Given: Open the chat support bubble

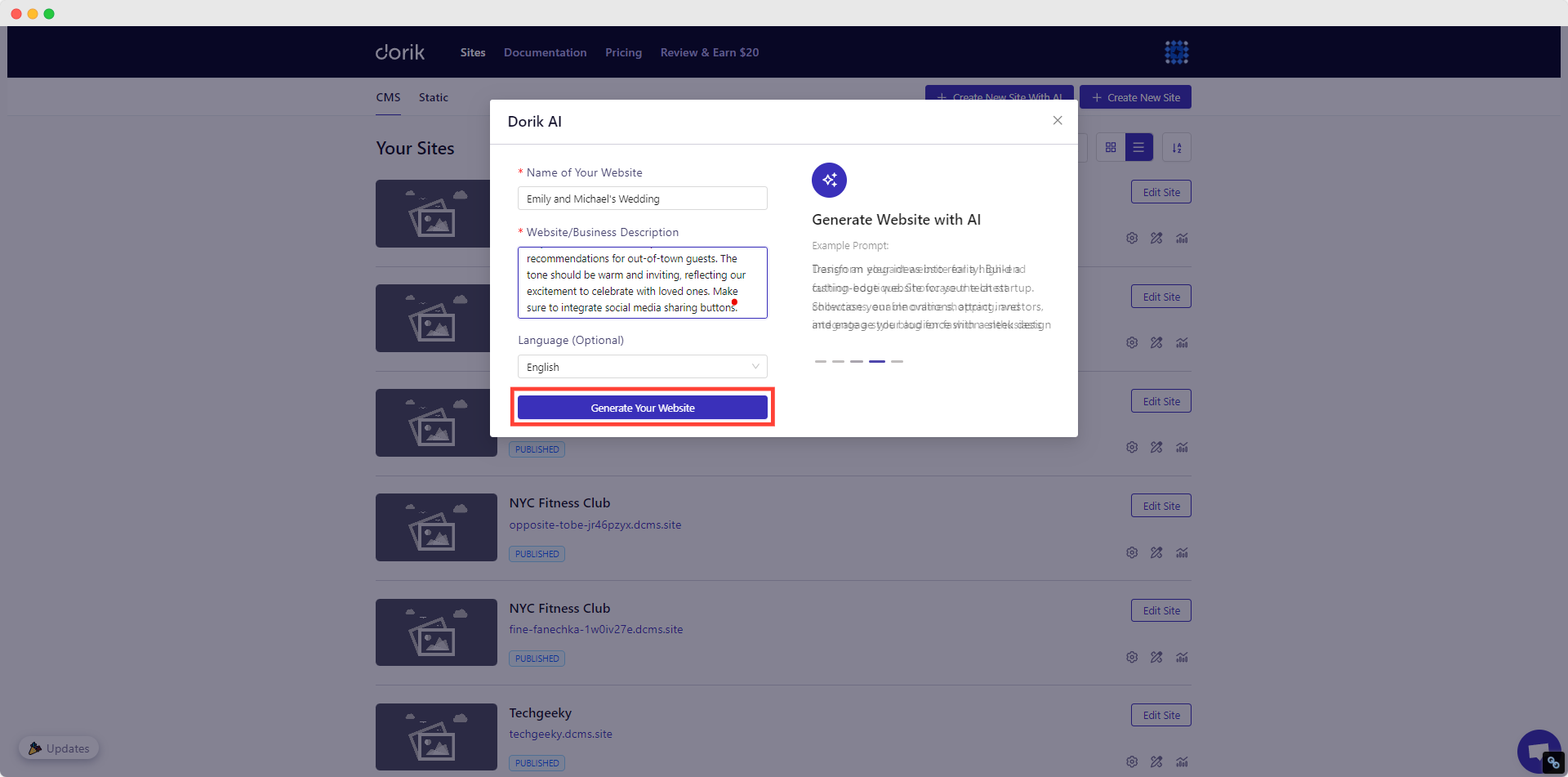Looking at the screenshot, I should 1538,750.
